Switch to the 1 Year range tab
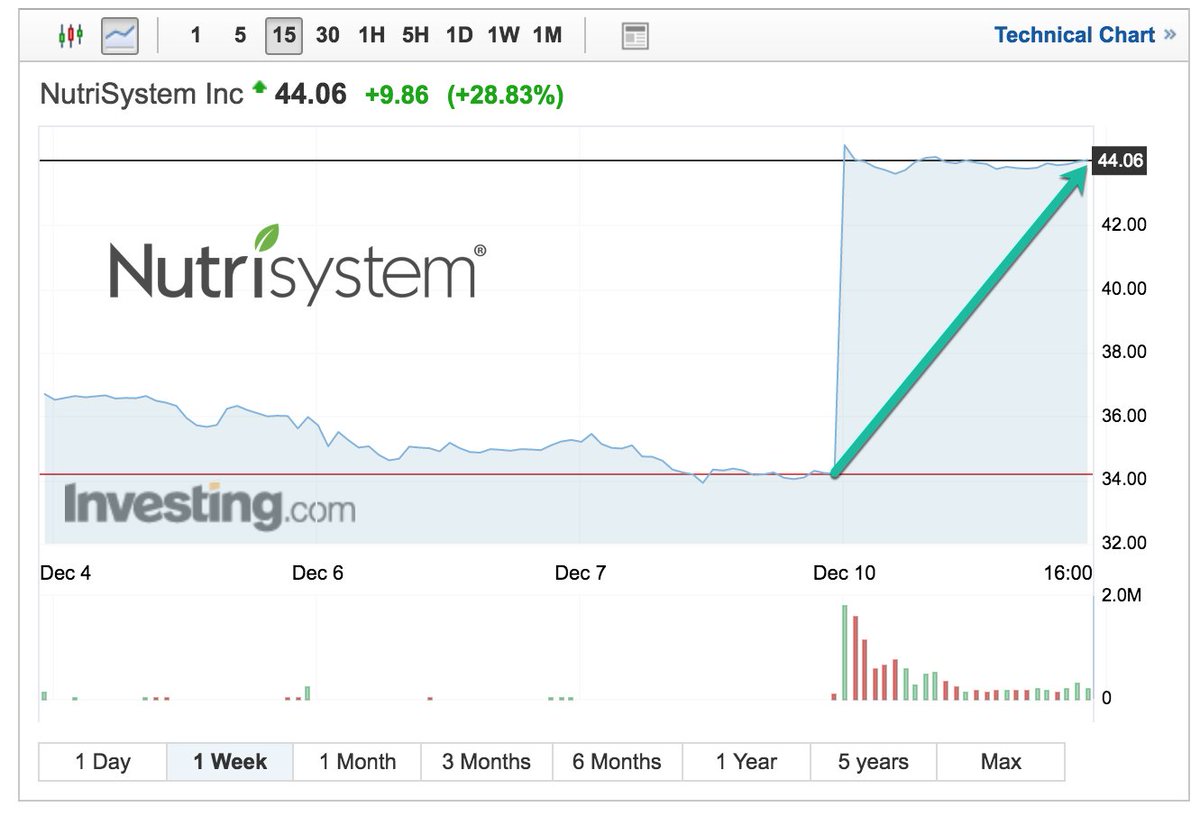 click(x=746, y=762)
